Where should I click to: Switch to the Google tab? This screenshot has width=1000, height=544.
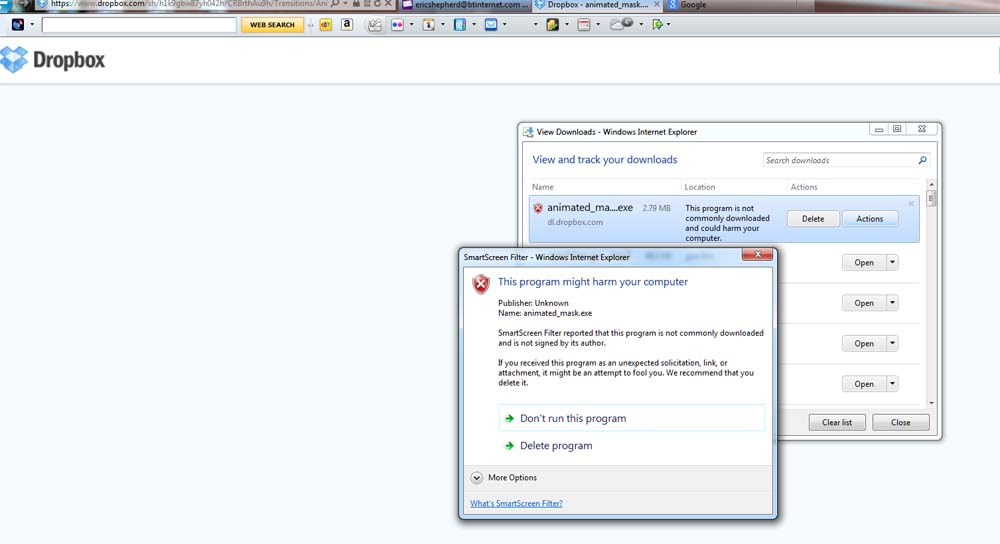693,4
